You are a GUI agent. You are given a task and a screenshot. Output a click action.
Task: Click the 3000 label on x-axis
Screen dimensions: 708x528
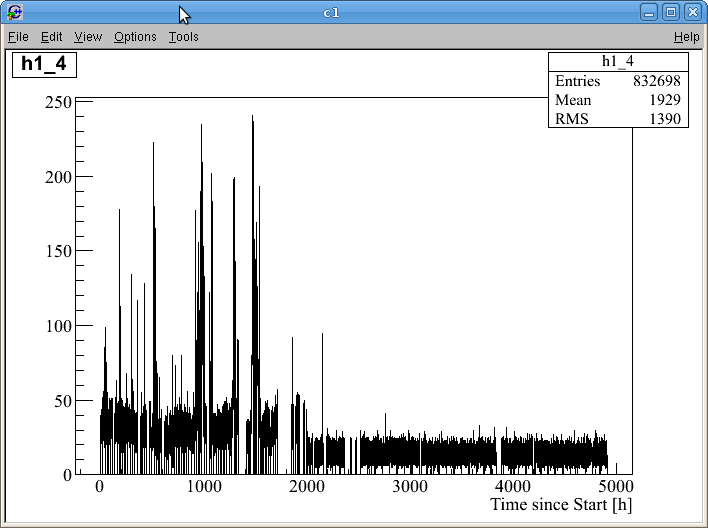pyautogui.click(x=410, y=486)
